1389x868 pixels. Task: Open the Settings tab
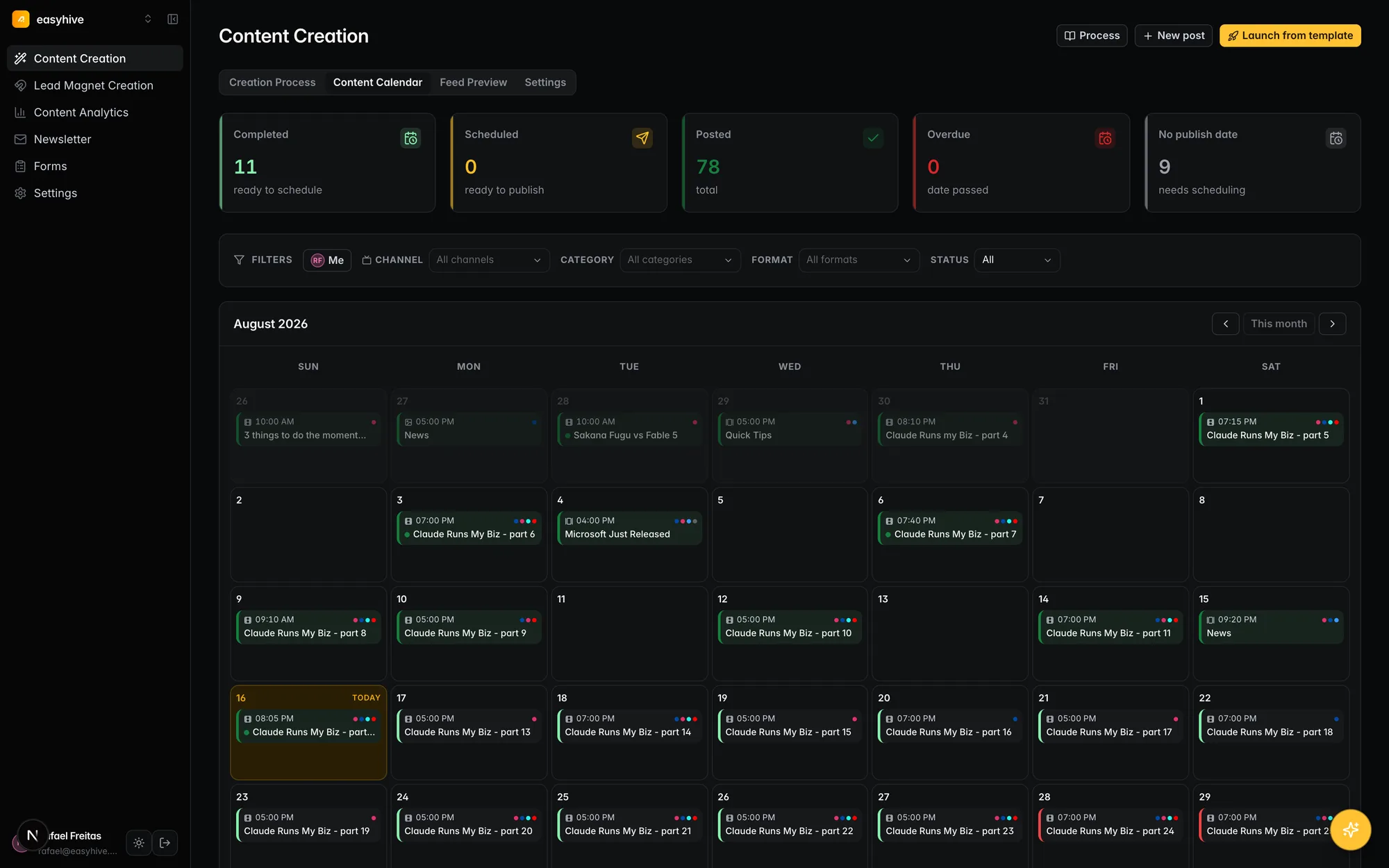pos(545,82)
